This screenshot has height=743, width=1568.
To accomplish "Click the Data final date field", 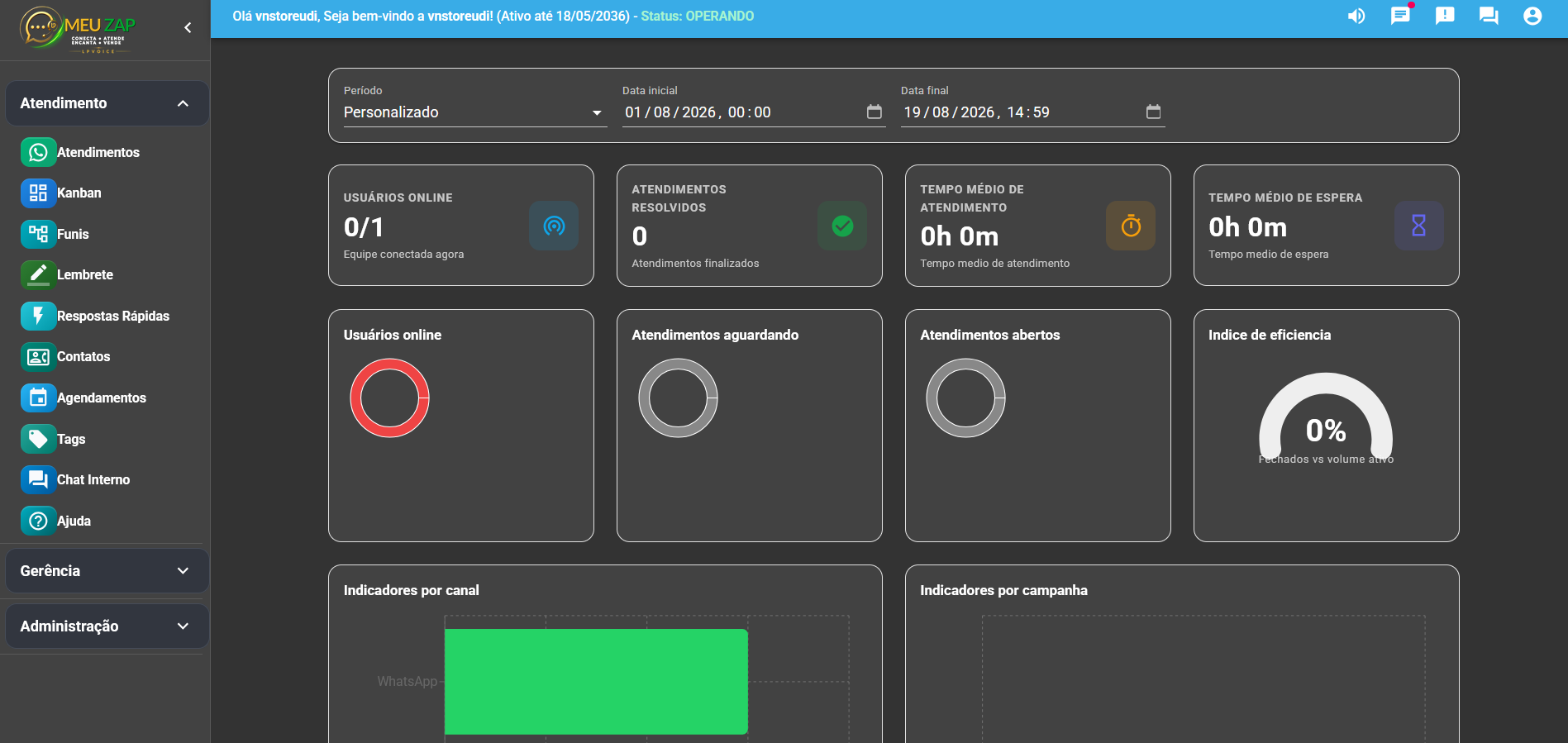I will coord(1032,112).
